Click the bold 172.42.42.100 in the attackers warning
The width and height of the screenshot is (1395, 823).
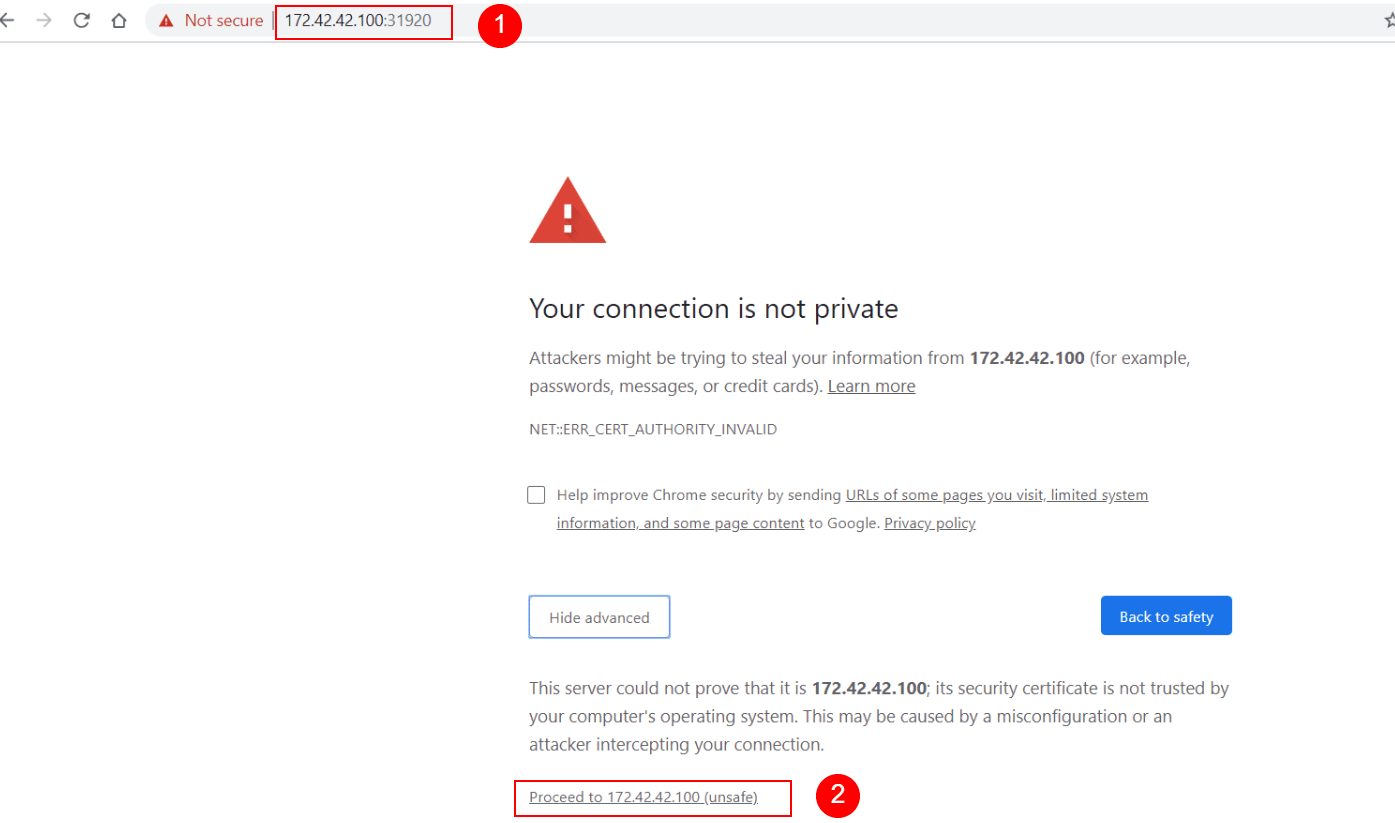coord(1027,358)
